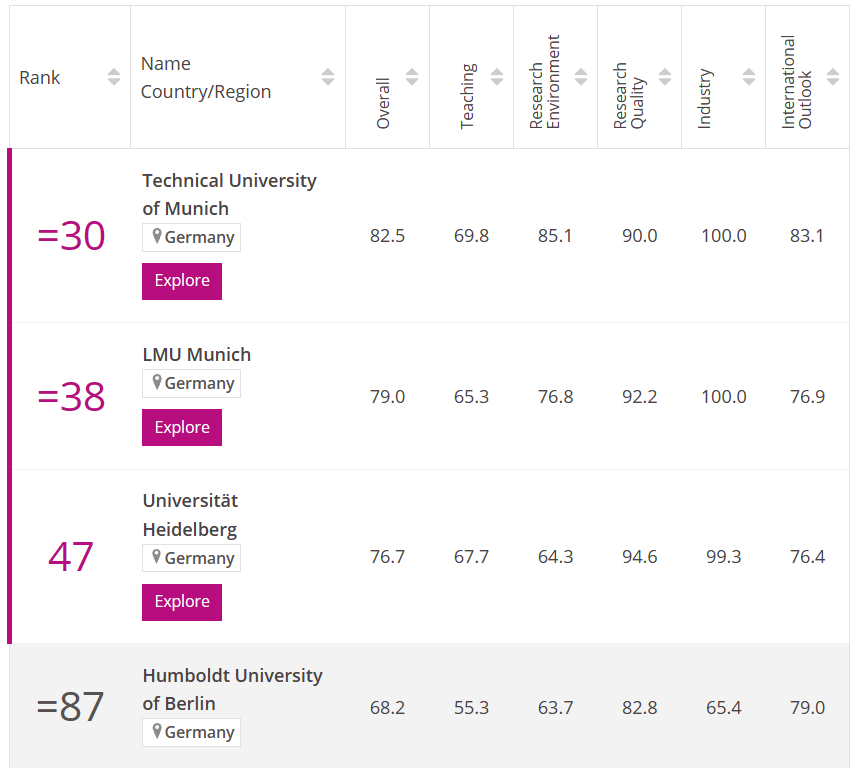Explore Technical University of Munich
854x768 pixels.
pos(182,281)
